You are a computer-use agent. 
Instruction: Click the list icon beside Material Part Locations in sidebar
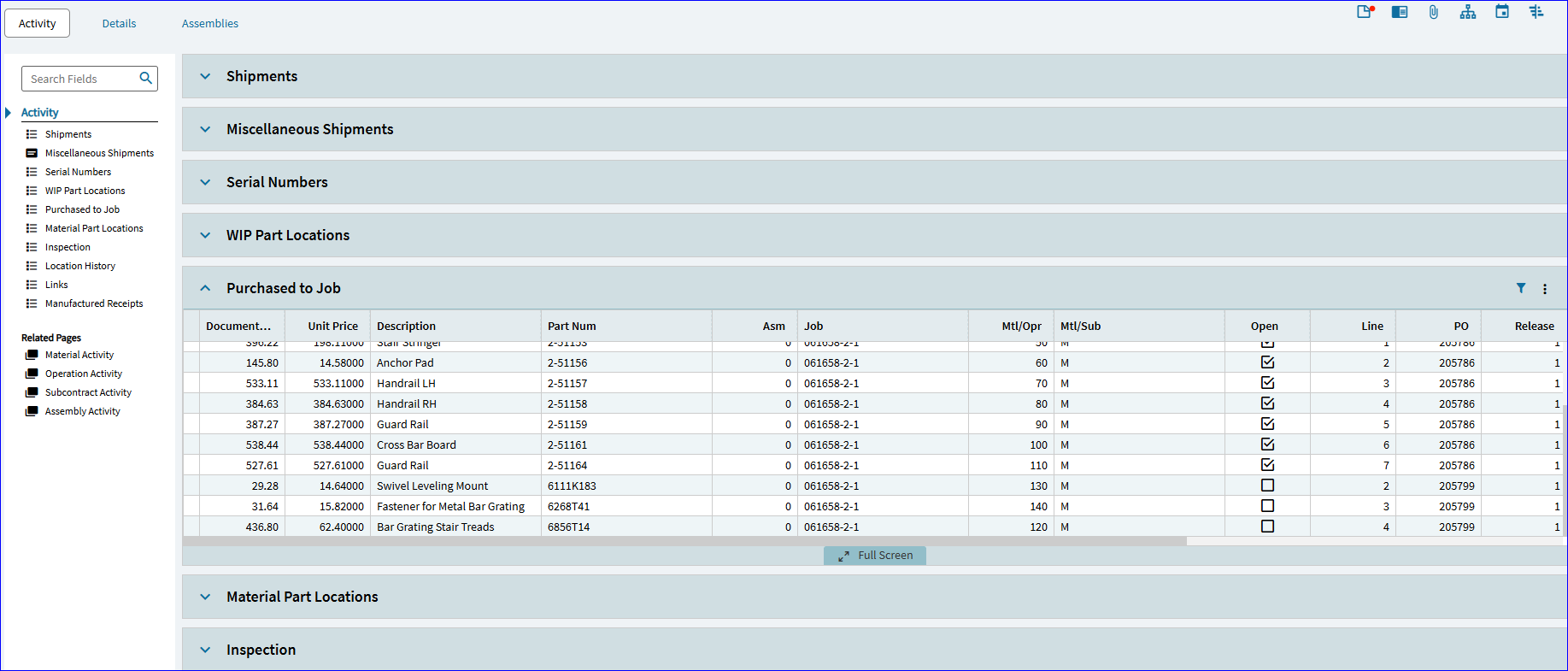[x=32, y=228]
